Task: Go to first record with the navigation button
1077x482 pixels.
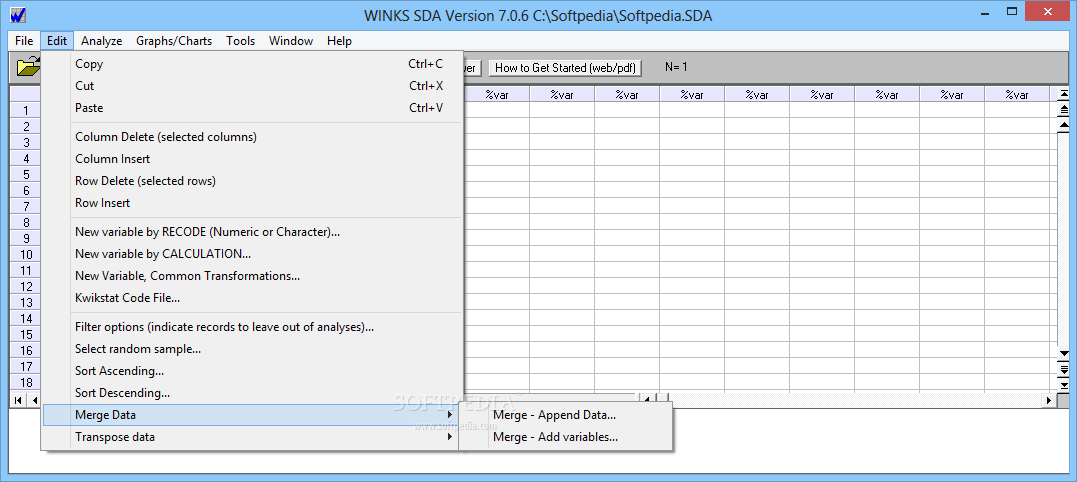Action: (18, 400)
